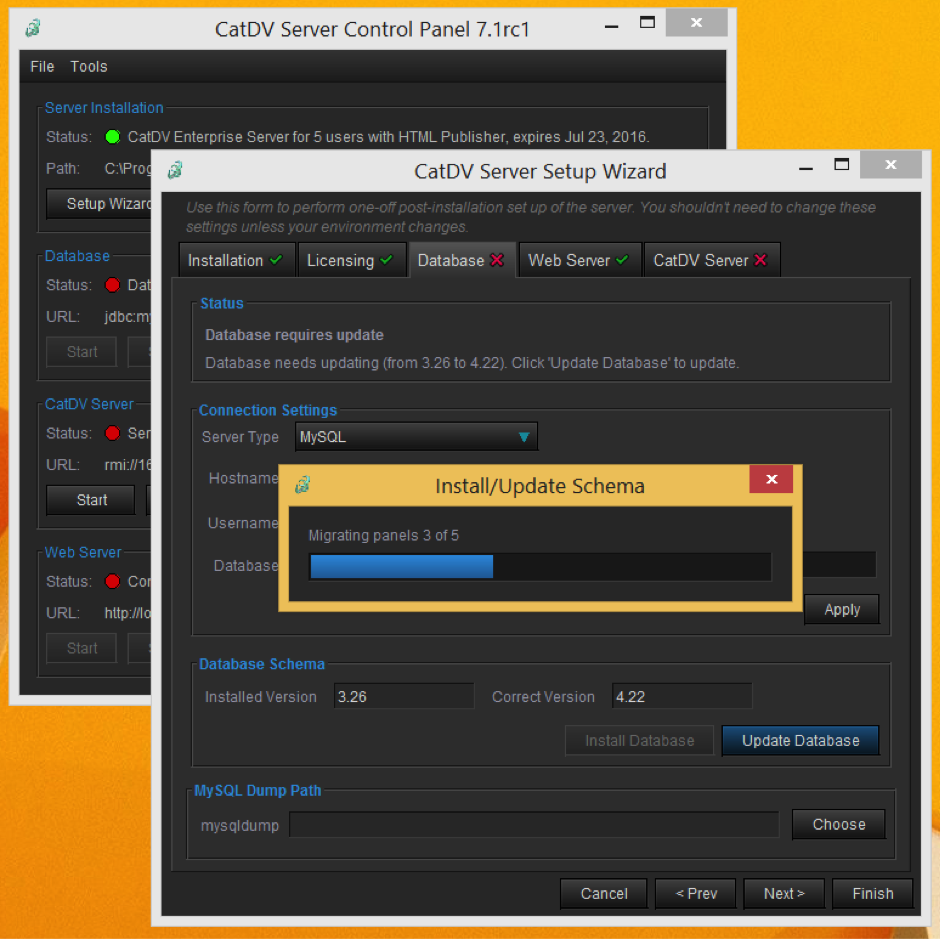Click the CatDV icon in Install/Update Schema dialog

pos(303,486)
